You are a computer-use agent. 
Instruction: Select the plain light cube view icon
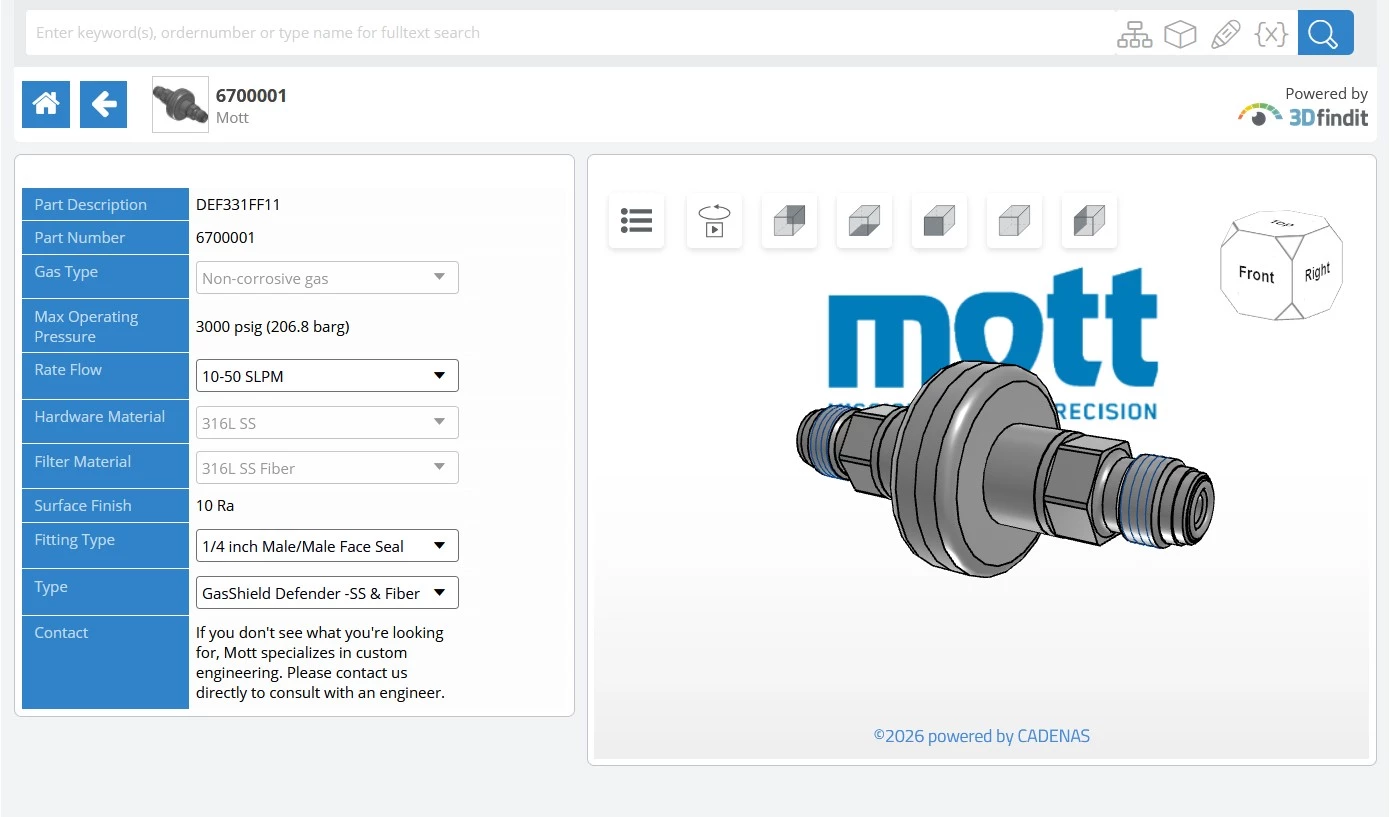tap(1014, 220)
